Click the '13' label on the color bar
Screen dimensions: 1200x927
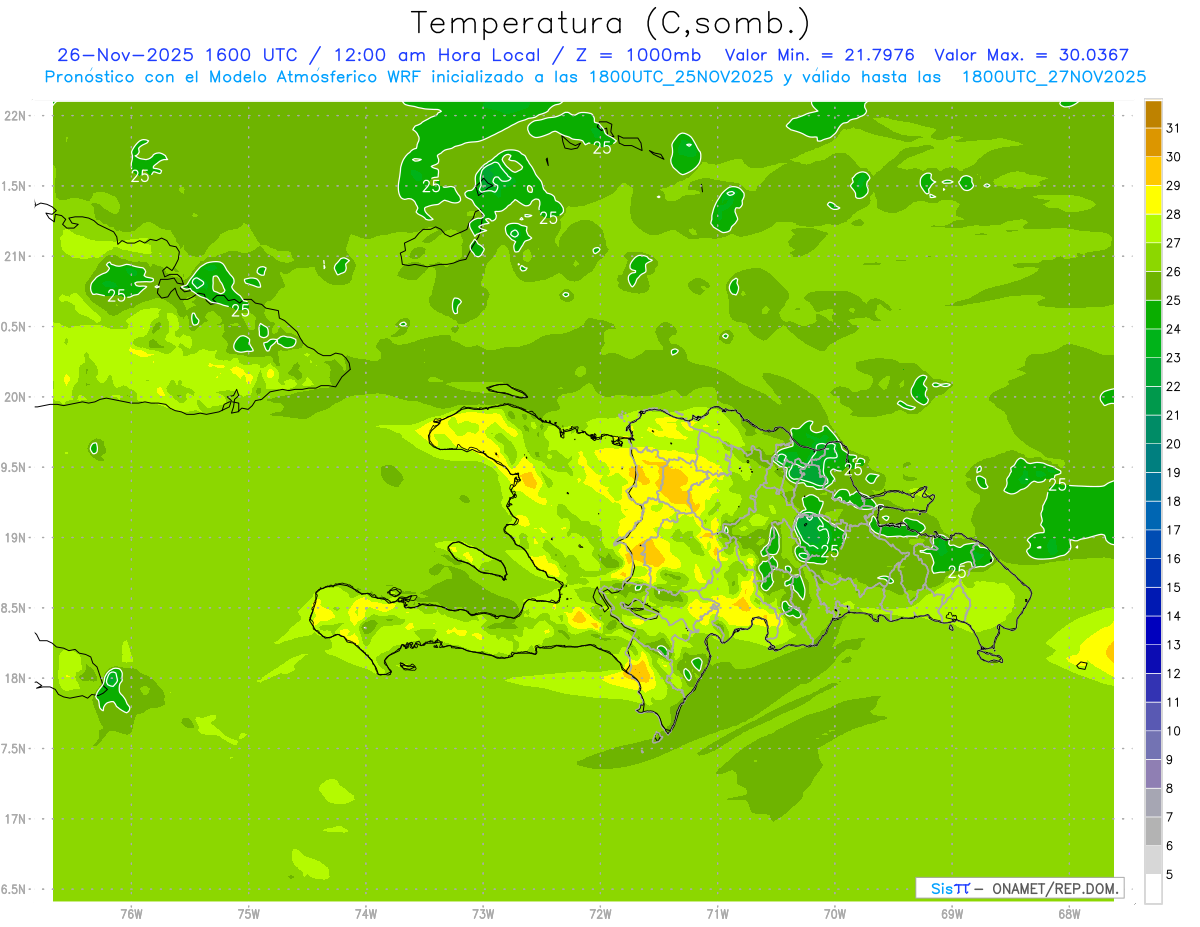1174,645
